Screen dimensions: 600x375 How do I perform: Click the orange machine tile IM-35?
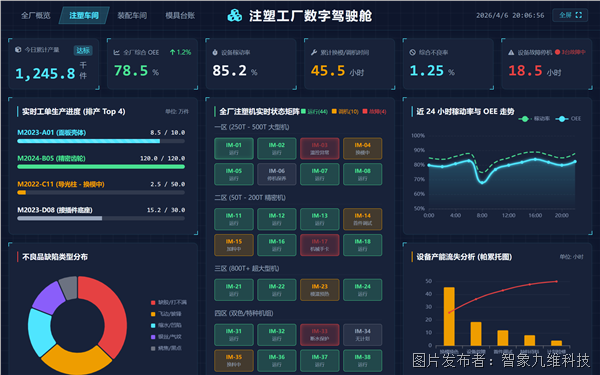tap(234, 360)
